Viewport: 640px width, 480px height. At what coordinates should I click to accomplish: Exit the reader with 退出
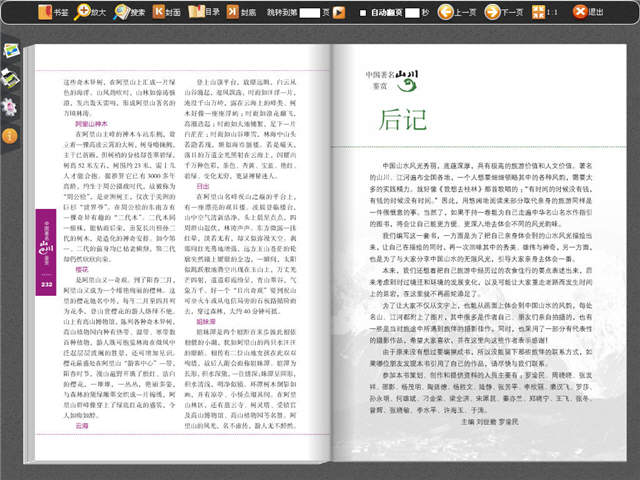point(588,12)
